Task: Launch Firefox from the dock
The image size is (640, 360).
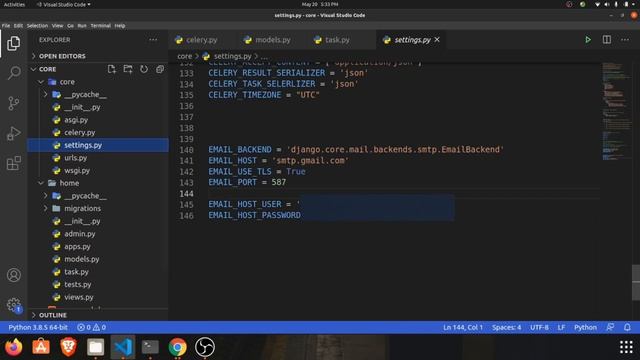Action: coord(14,347)
